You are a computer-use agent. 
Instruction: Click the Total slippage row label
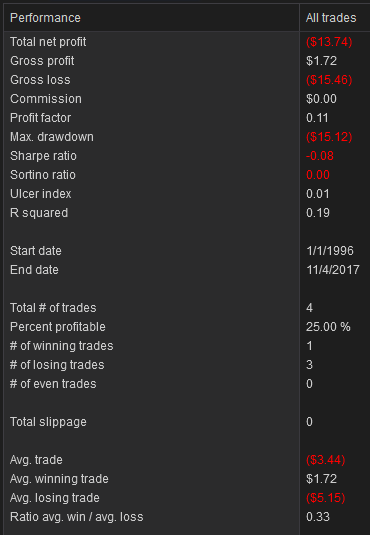click(x=48, y=422)
